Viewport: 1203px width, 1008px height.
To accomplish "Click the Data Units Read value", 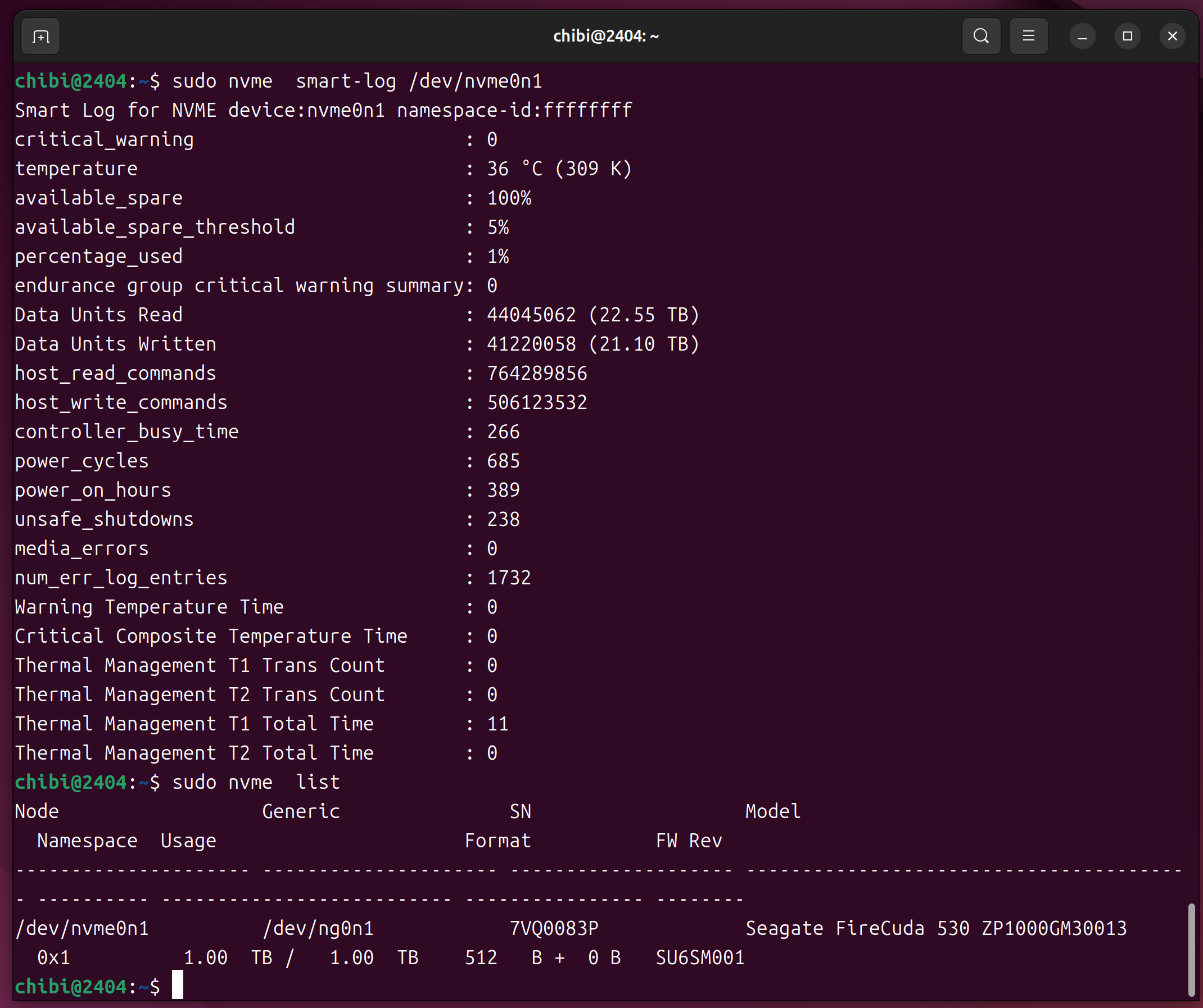I will [593, 315].
